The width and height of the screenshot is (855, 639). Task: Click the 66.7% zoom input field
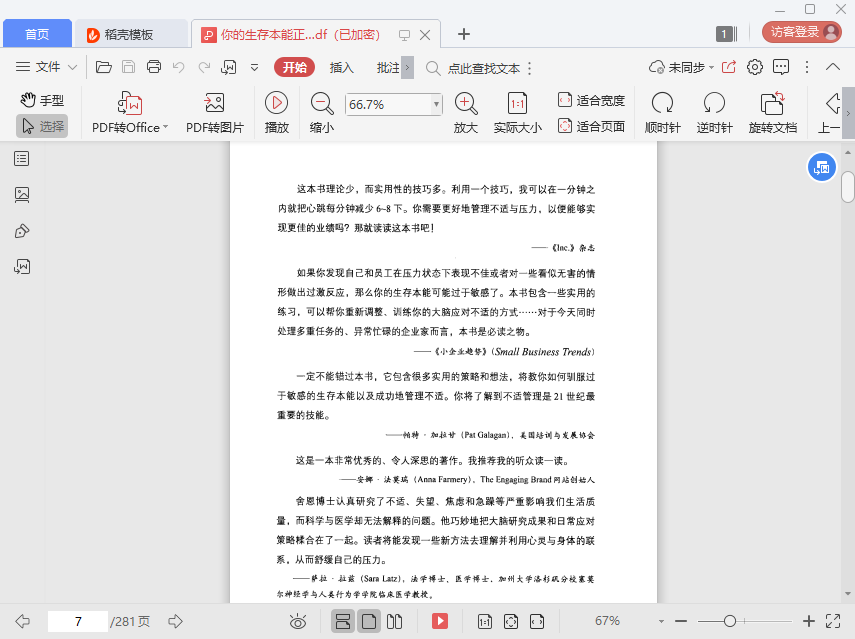click(x=388, y=104)
